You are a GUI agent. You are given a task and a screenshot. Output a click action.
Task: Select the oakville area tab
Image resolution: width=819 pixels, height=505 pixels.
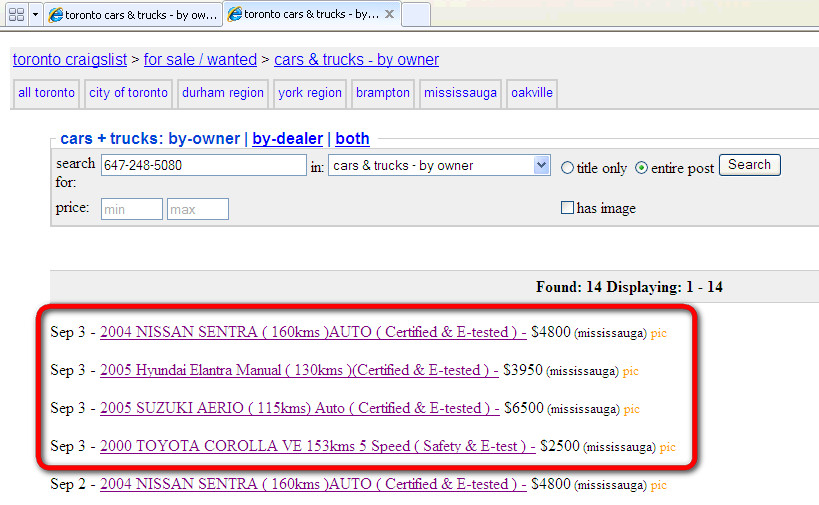532,93
